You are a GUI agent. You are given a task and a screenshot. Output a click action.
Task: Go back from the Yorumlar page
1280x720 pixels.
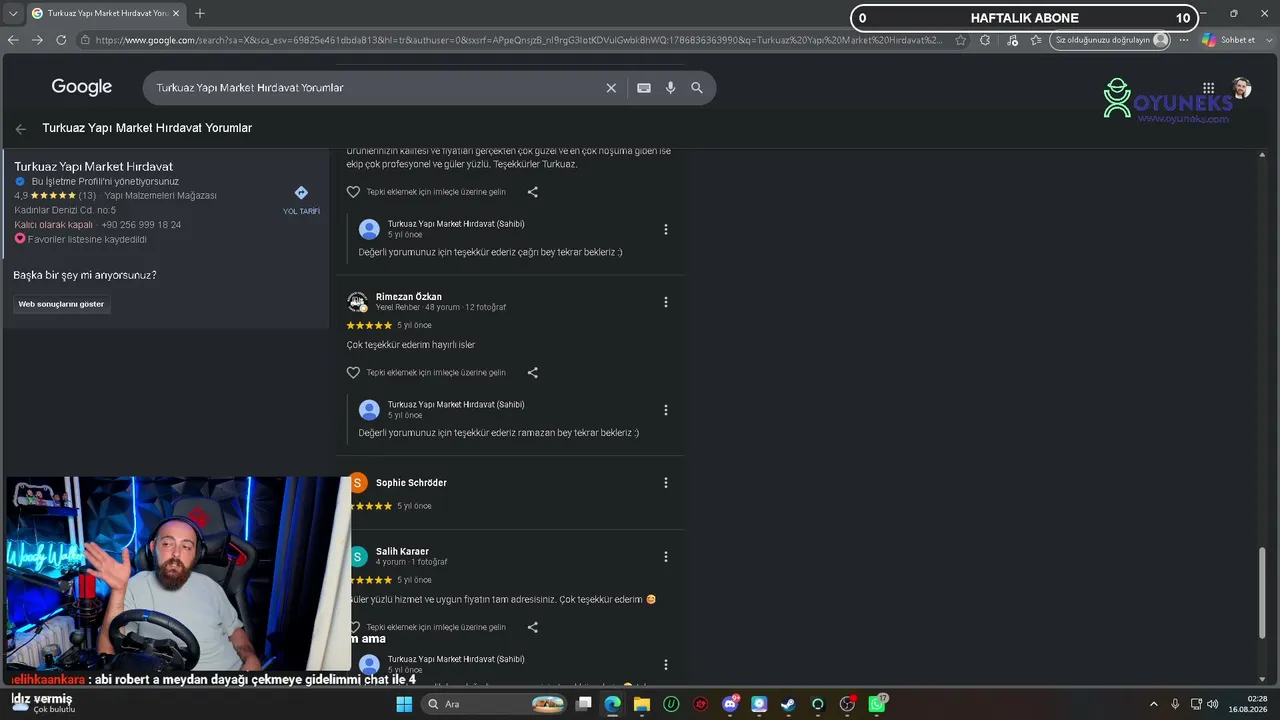tap(21, 129)
